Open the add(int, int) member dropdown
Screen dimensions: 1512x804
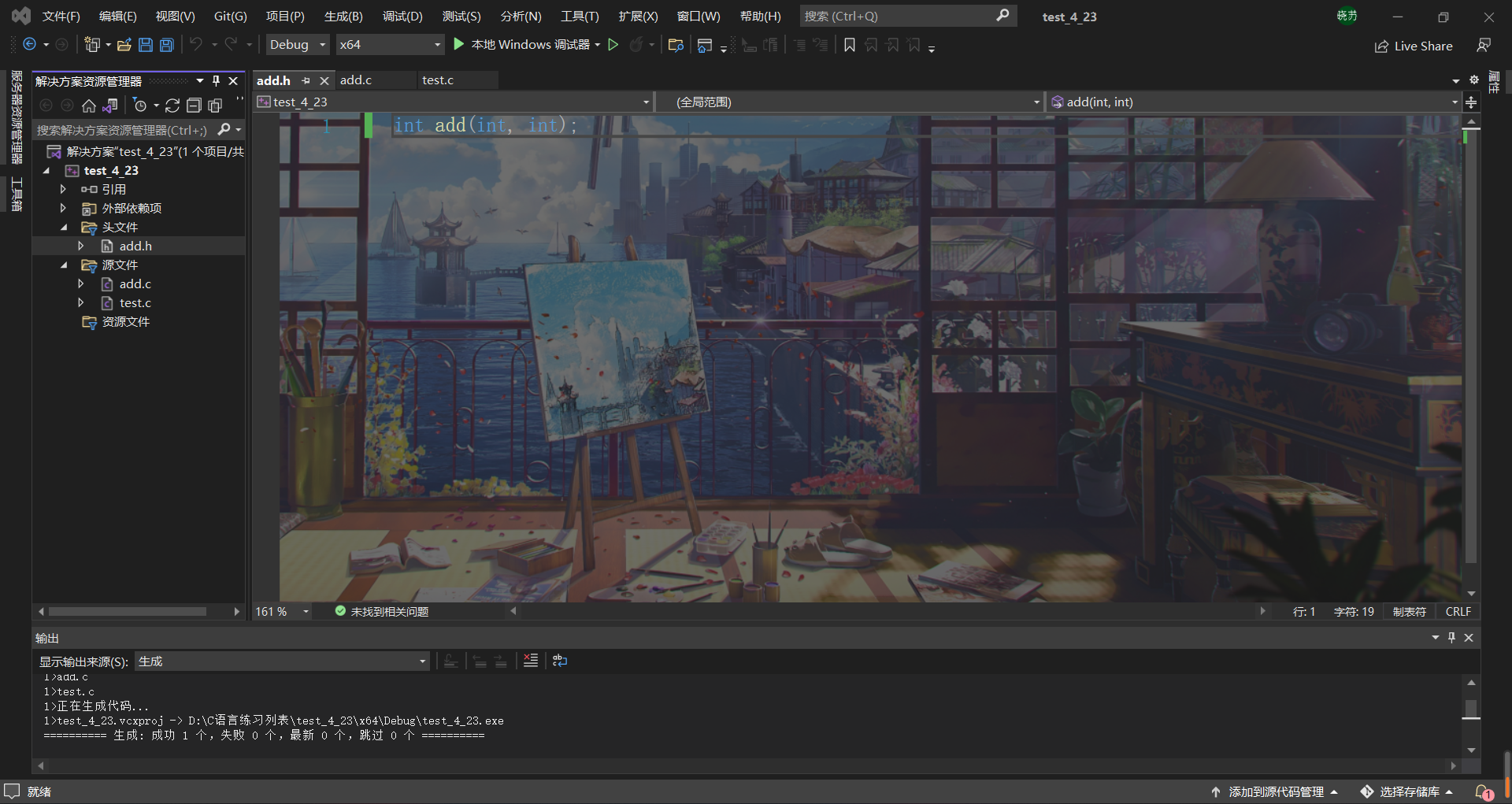tap(1254, 102)
